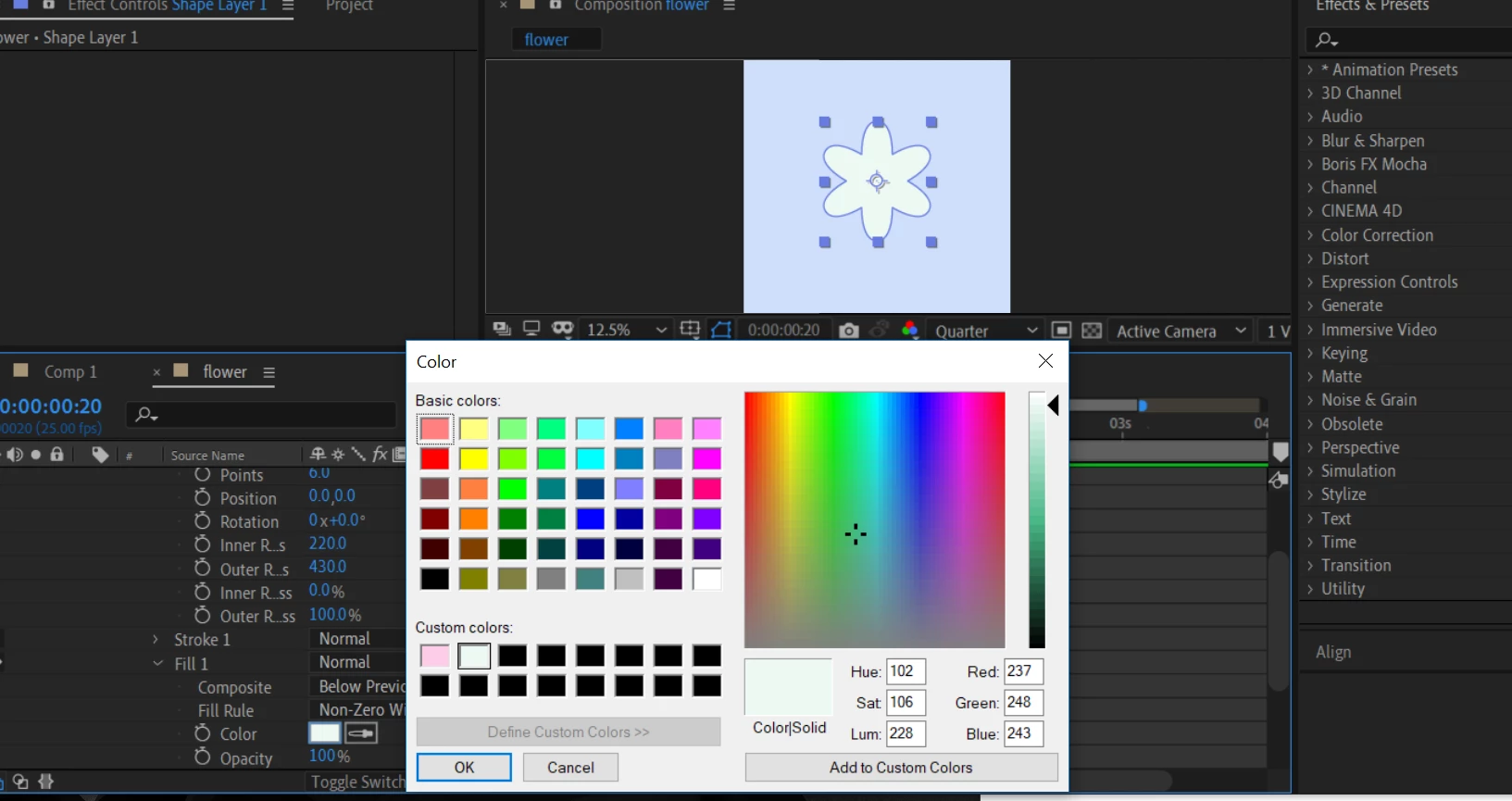Viewport: 1512px width, 801px height.
Task: Click the shy switch column icon
Action: 318,454
